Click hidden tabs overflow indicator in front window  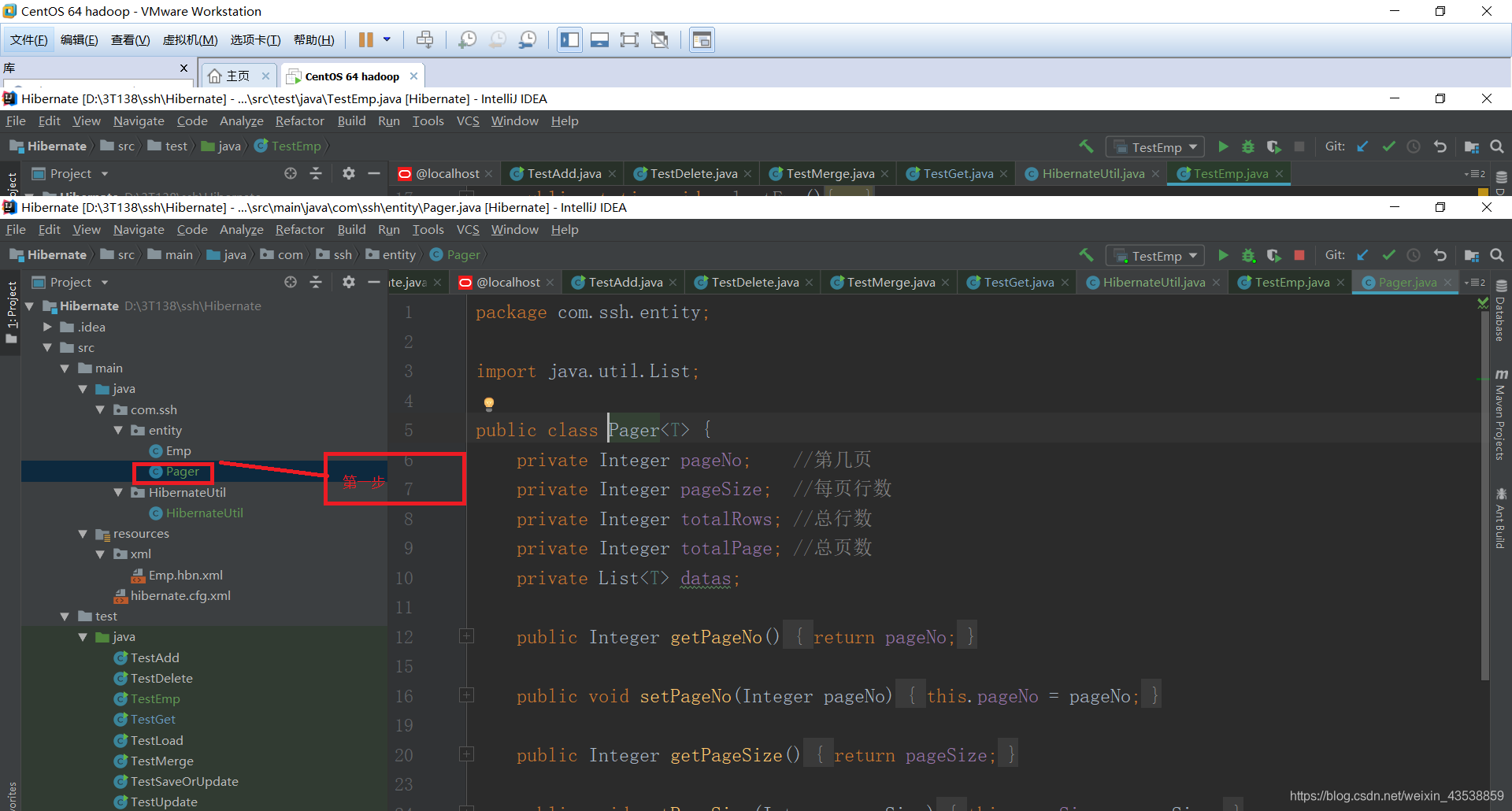[1474, 282]
